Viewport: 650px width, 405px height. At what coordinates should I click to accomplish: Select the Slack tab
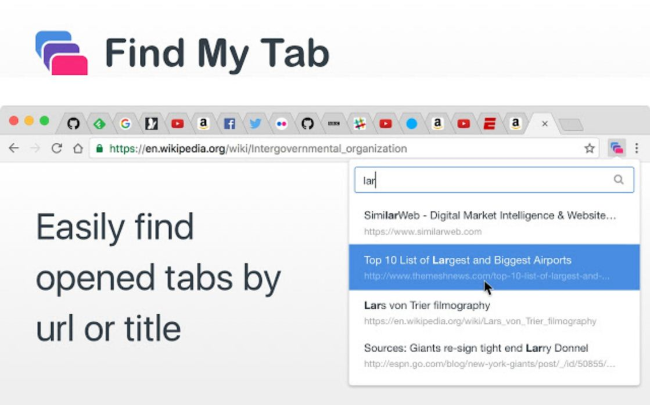coord(359,124)
